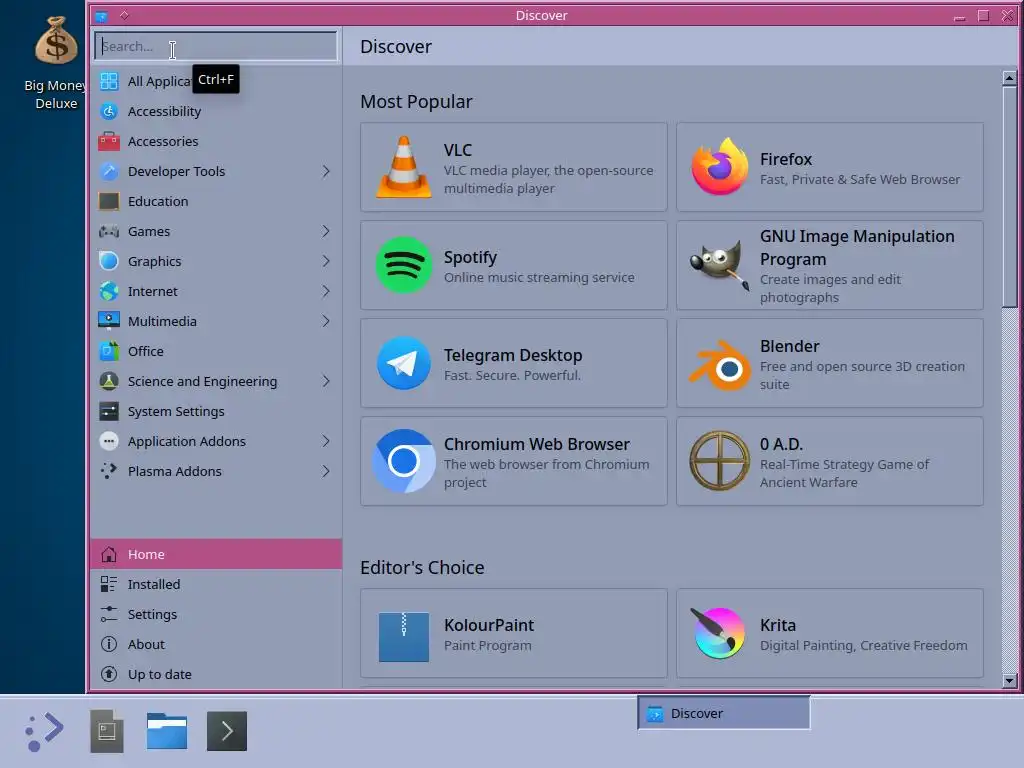Screen dimensions: 1024x768
Task: Click the Blender description text
Action: [862, 376]
